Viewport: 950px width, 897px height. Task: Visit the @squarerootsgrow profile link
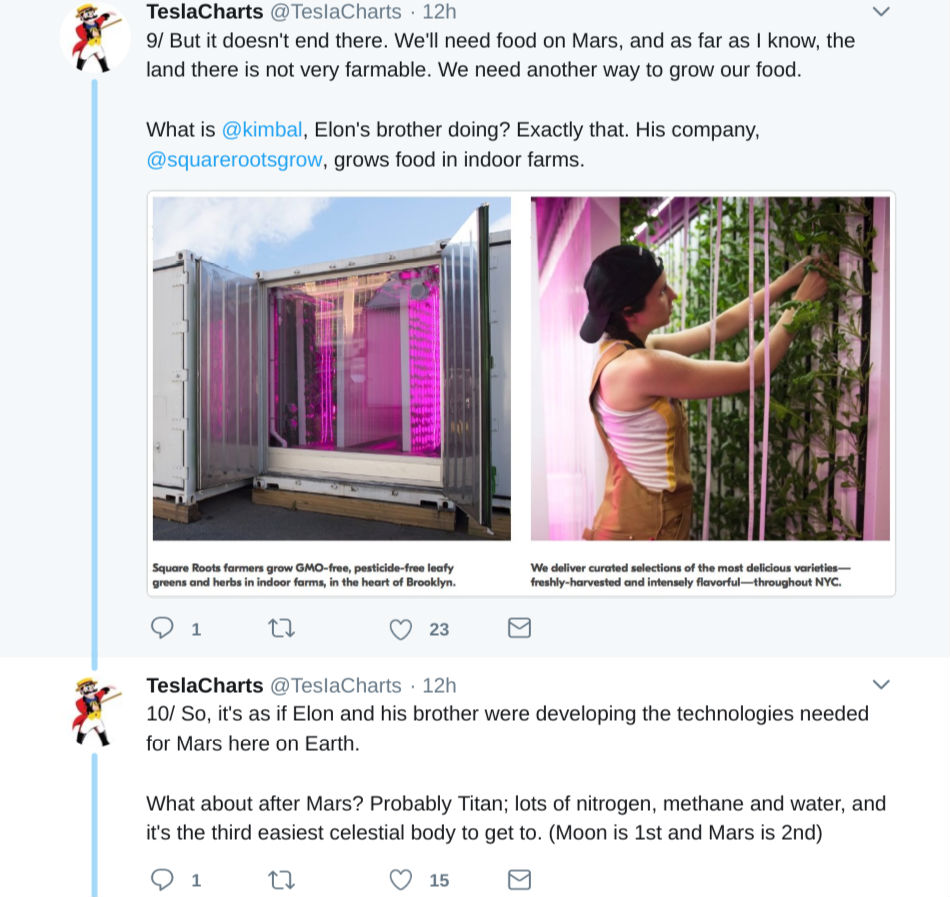pyautogui.click(x=234, y=159)
